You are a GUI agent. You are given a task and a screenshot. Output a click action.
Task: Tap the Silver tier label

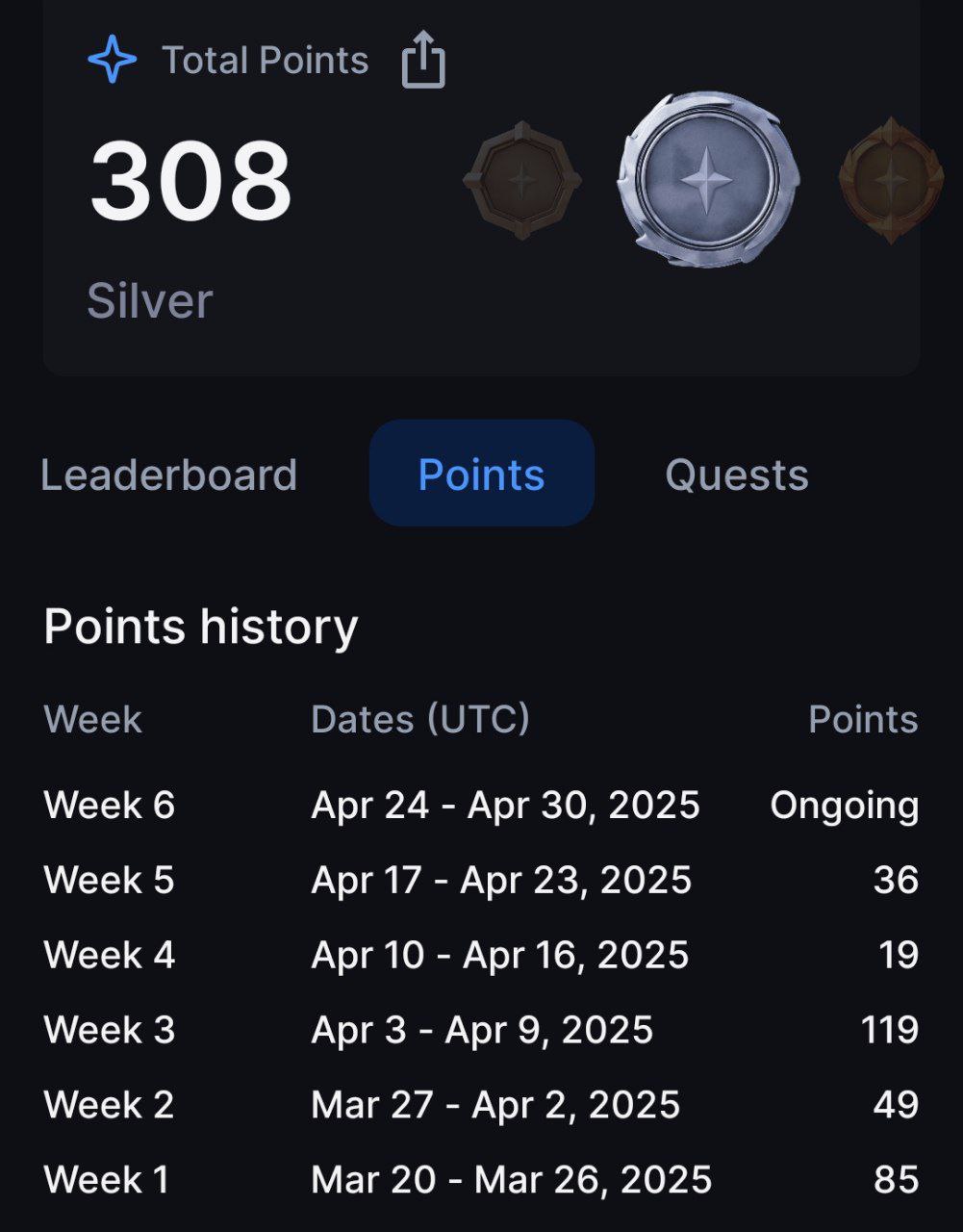(x=149, y=300)
